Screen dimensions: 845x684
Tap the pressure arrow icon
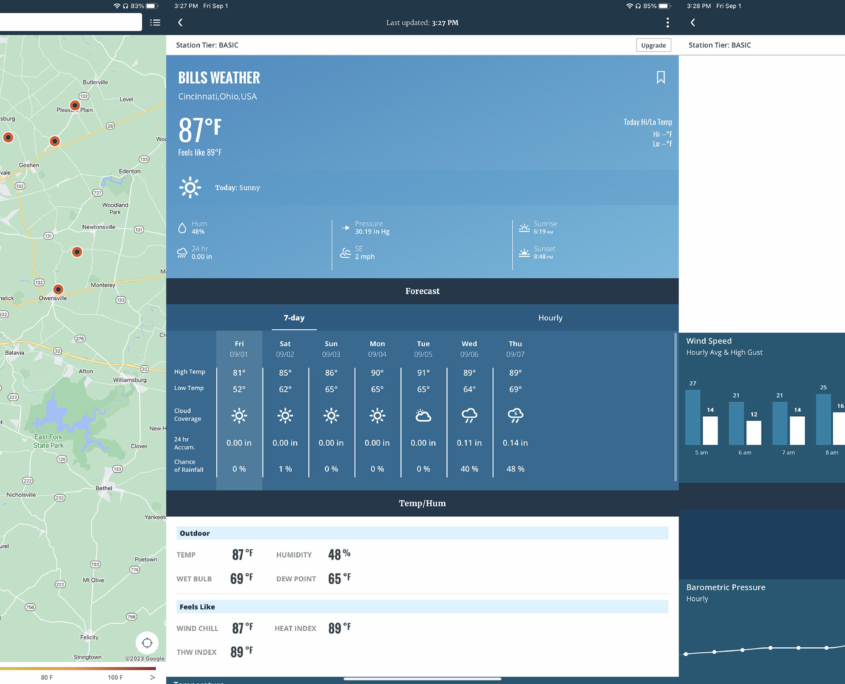point(344,226)
